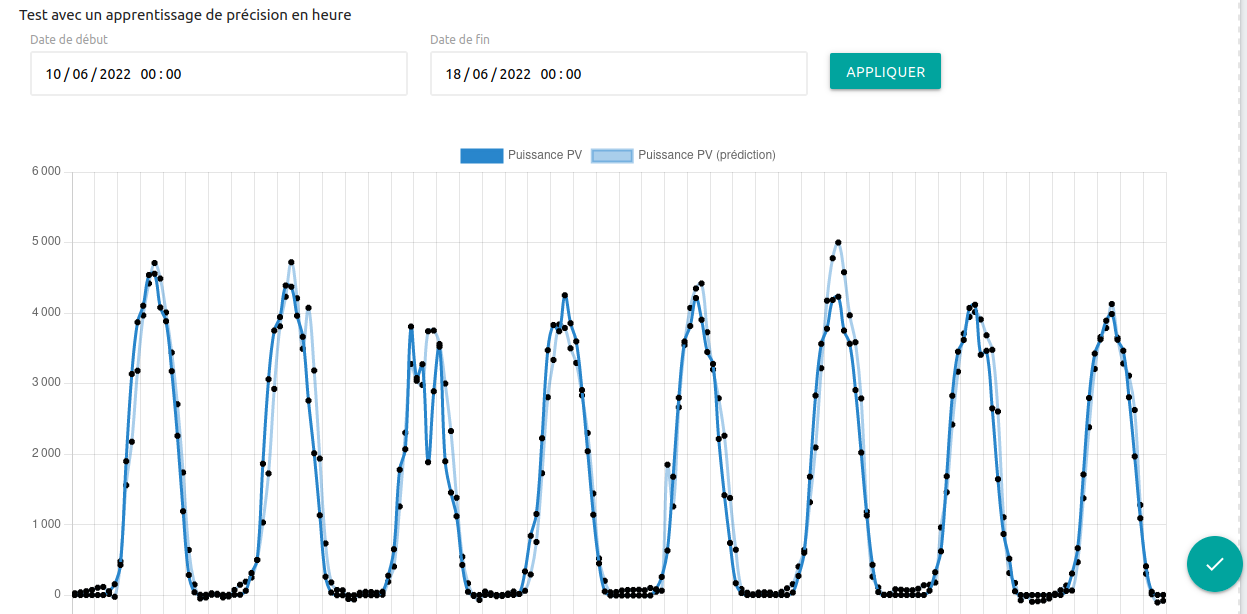Click the APPLIQUER button

pos(884,71)
